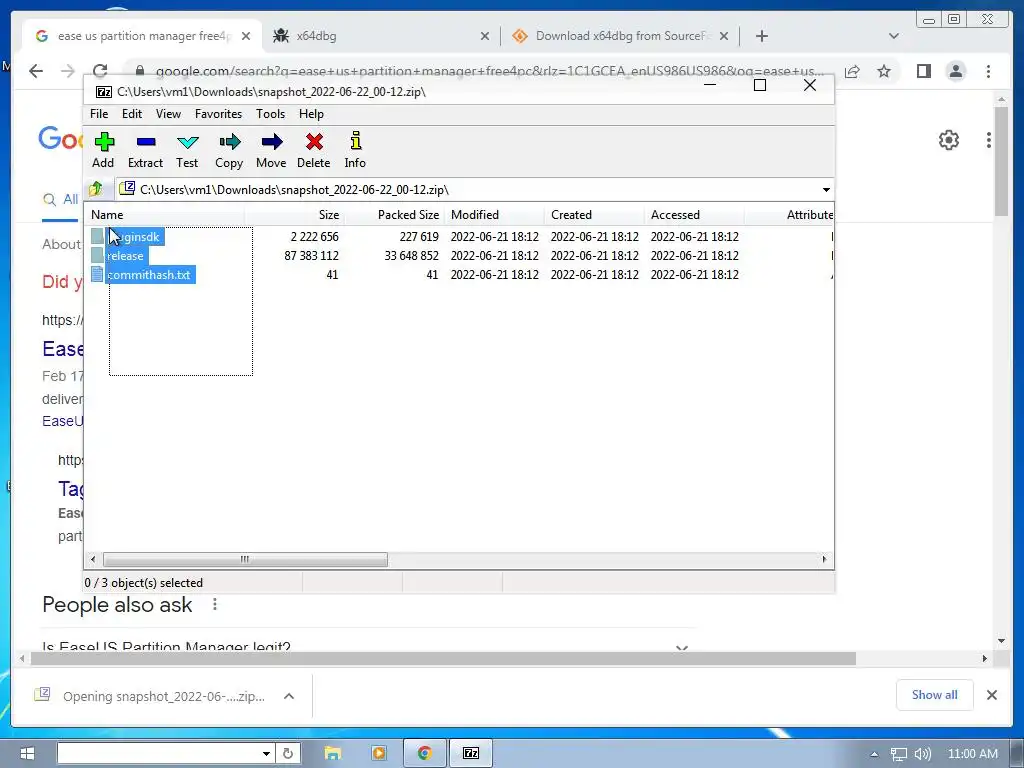Go up one folder level in 7-Zip
Image resolution: width=1024 pixels, height=768 pixels.
[96, 189]
